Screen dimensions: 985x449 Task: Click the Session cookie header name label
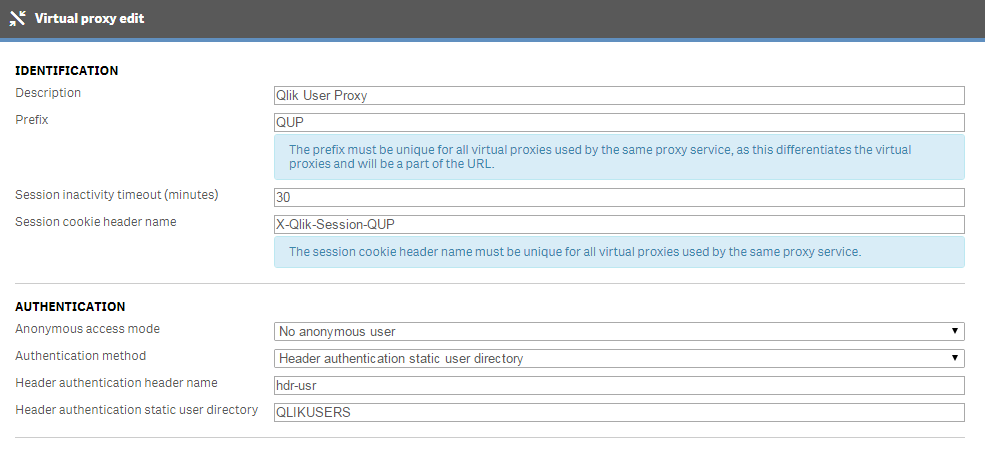click(x=95, y=221)
